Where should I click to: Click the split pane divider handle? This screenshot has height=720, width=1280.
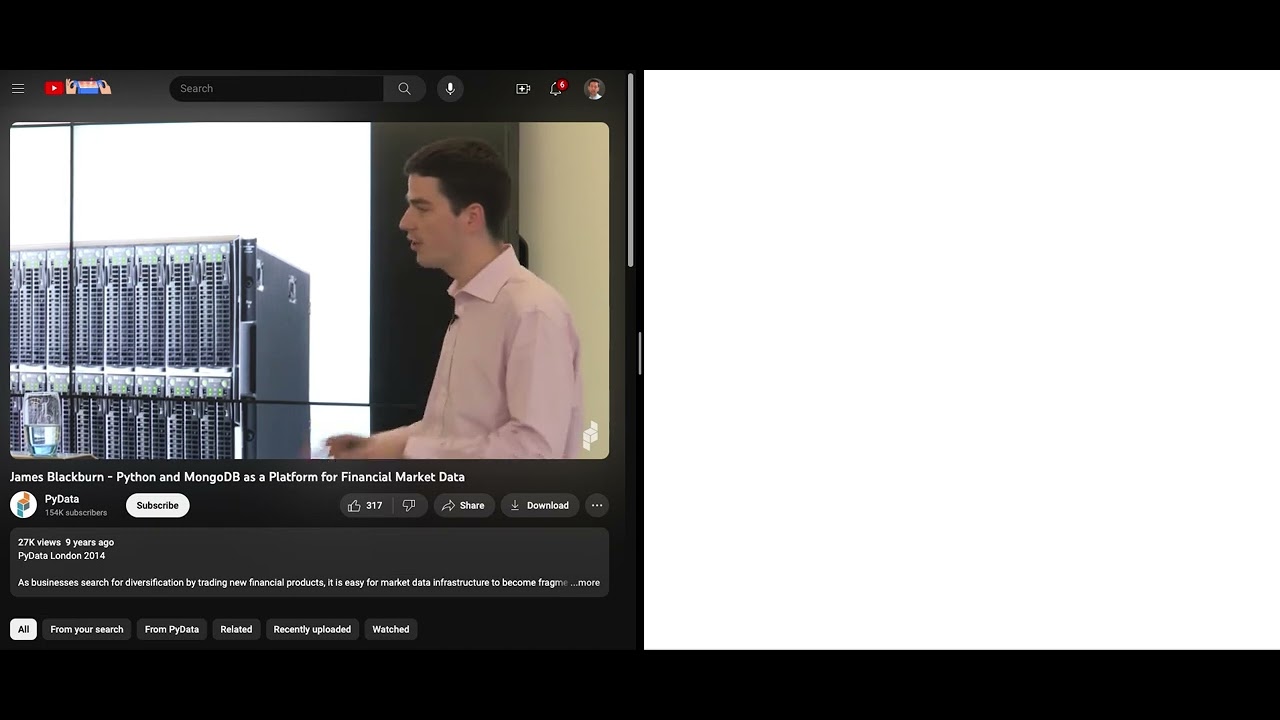coord(640,354)
